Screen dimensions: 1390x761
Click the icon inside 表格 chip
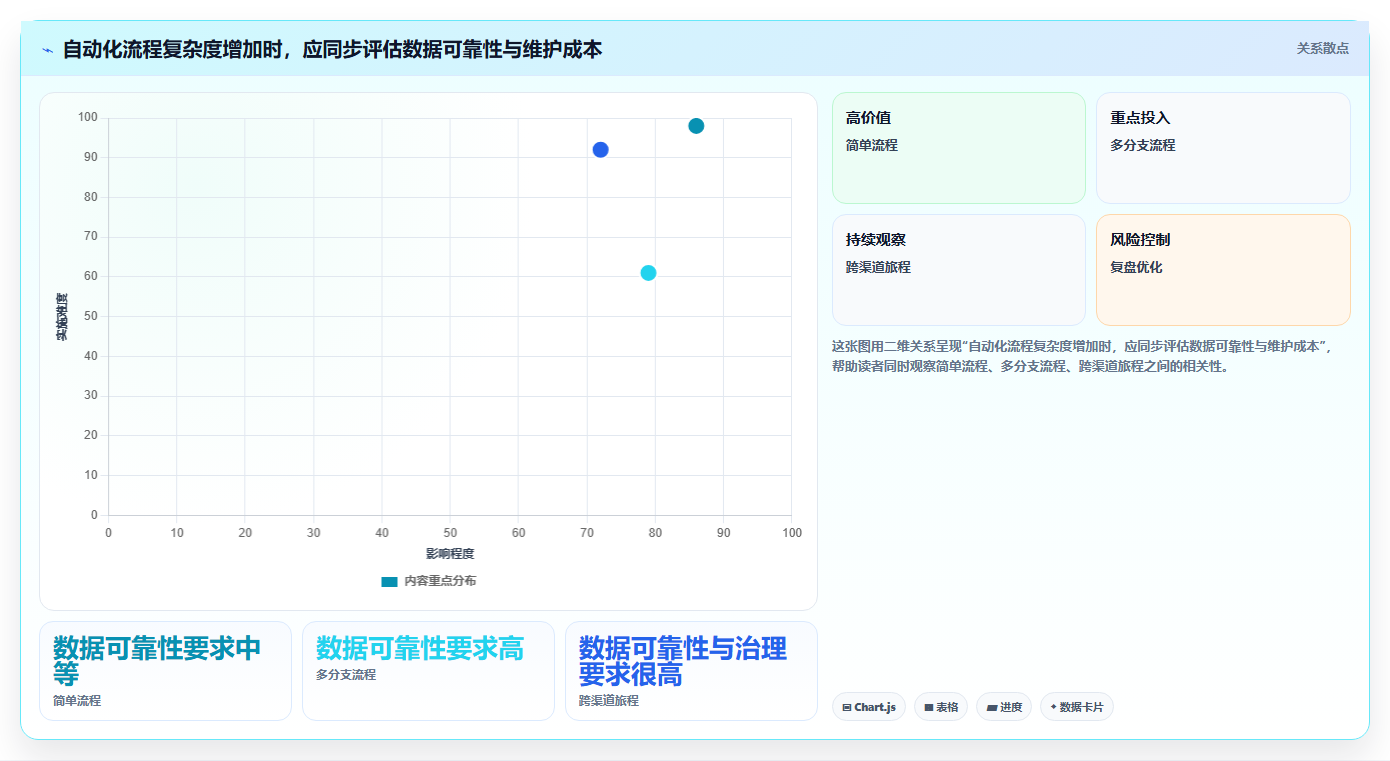[929, 708]
